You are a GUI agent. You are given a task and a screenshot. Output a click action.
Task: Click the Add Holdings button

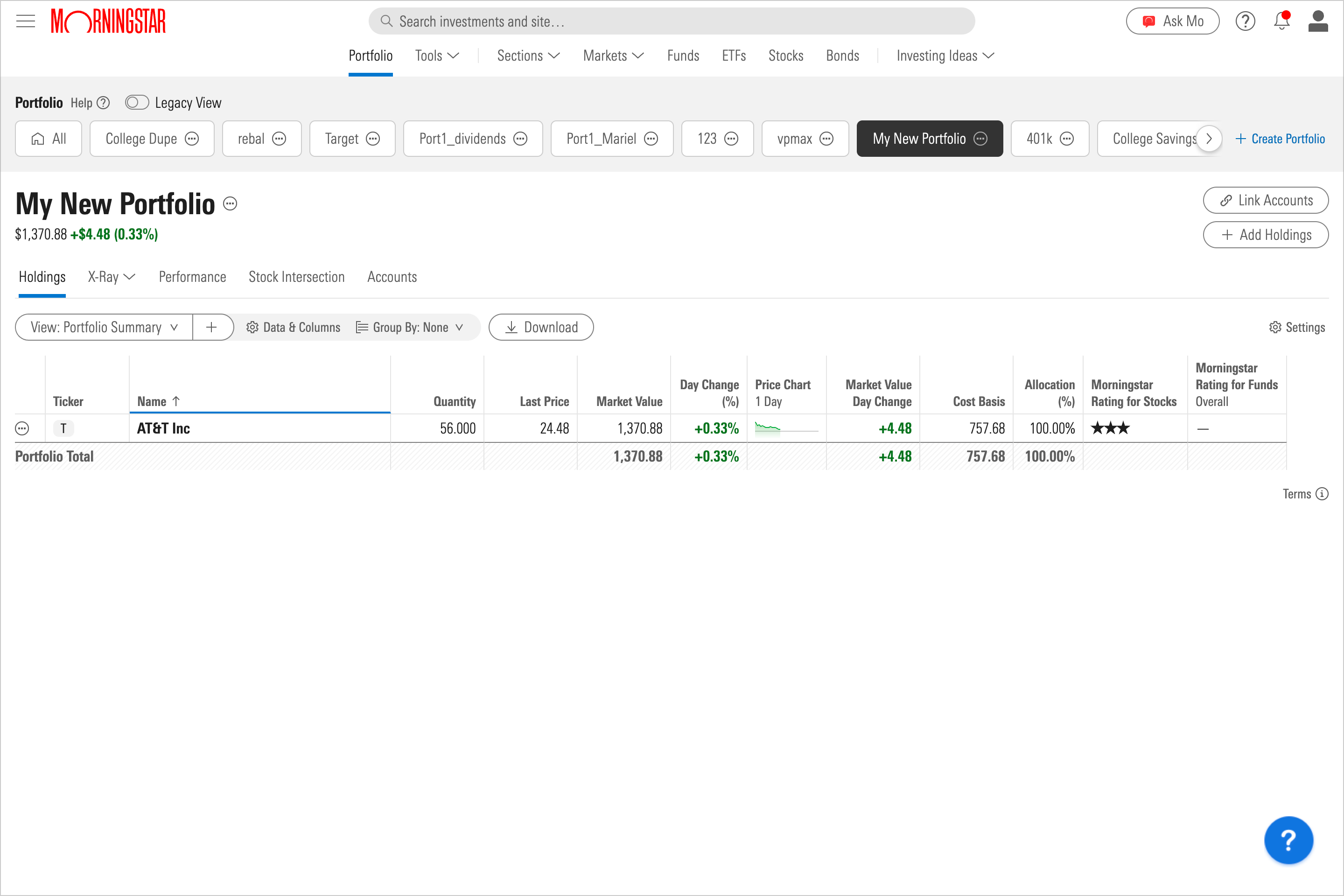click(1265, 235)
